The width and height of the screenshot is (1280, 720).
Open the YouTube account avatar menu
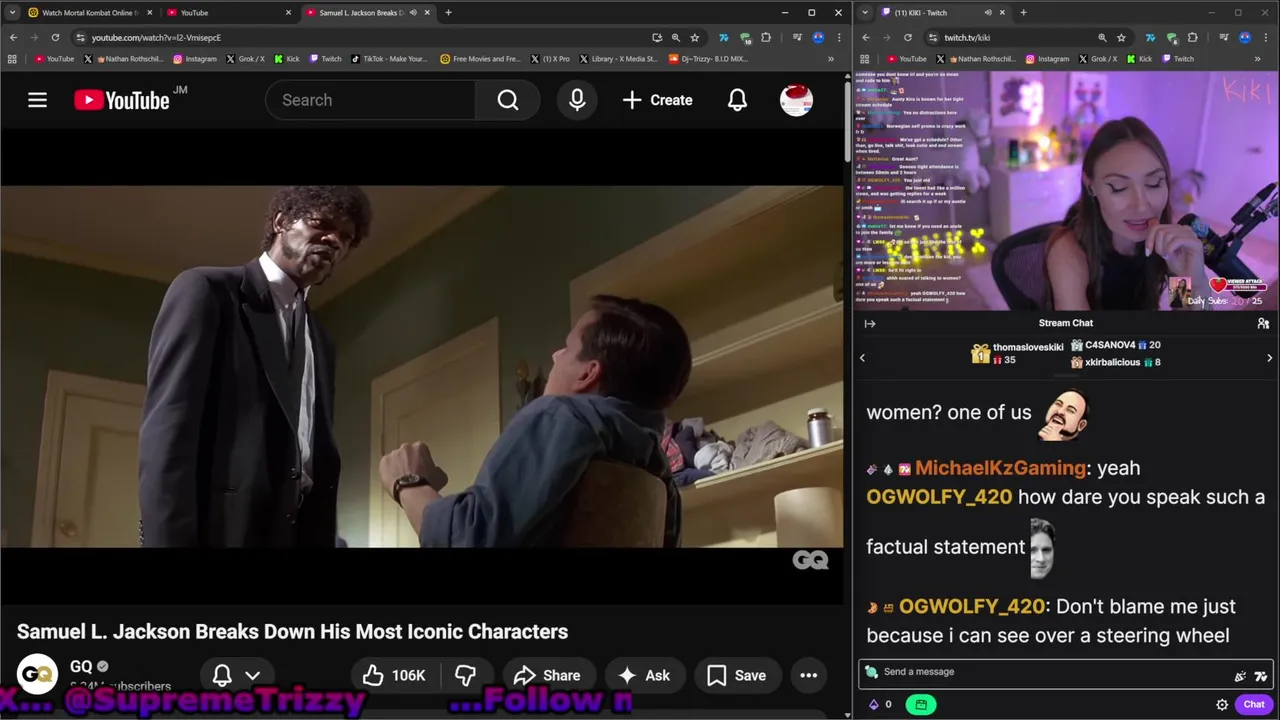[796, 100]
